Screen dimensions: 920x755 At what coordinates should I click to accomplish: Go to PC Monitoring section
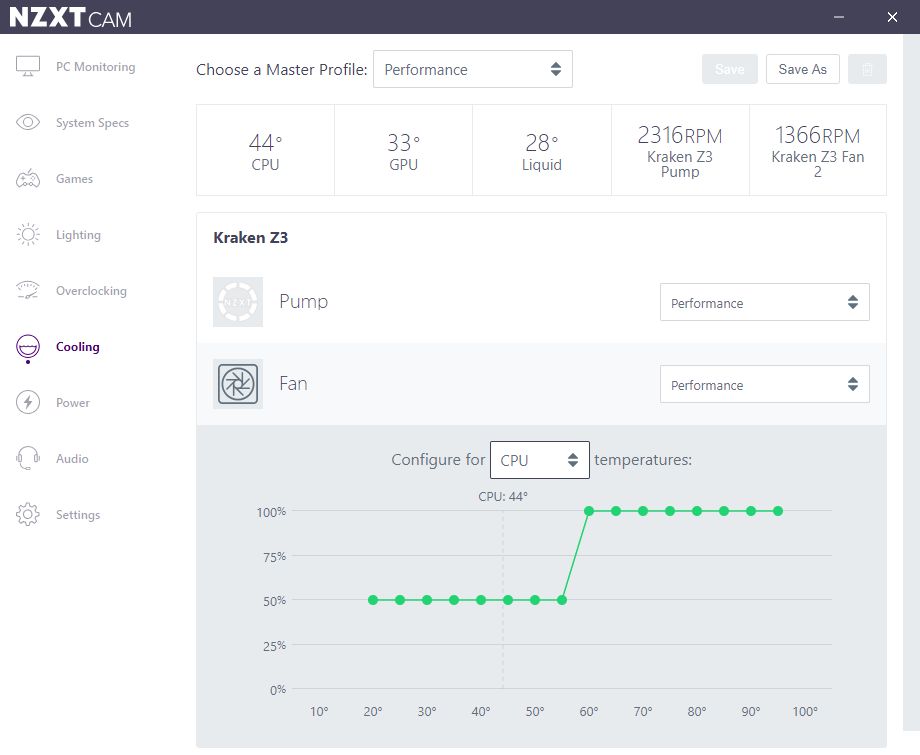coord(96,67)
